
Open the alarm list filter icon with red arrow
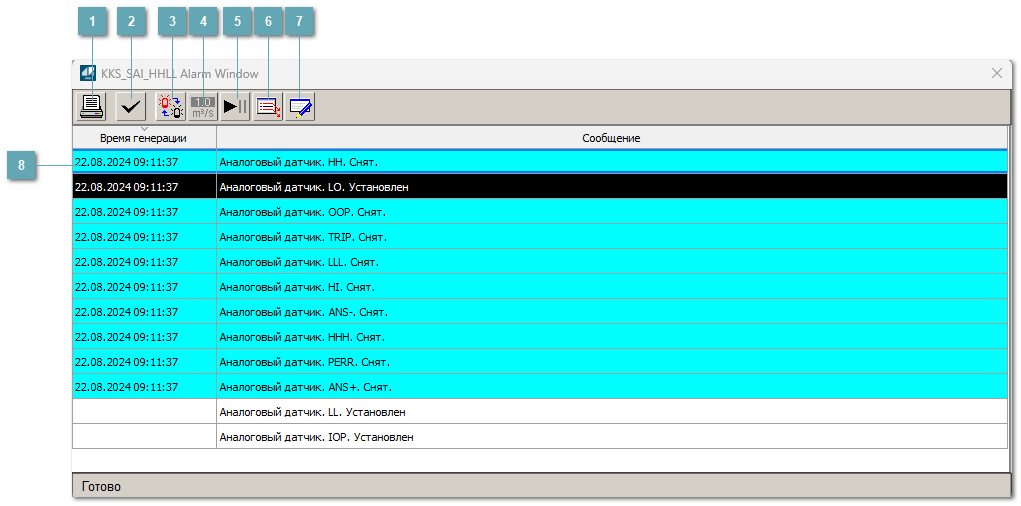(x=268, y=106)
